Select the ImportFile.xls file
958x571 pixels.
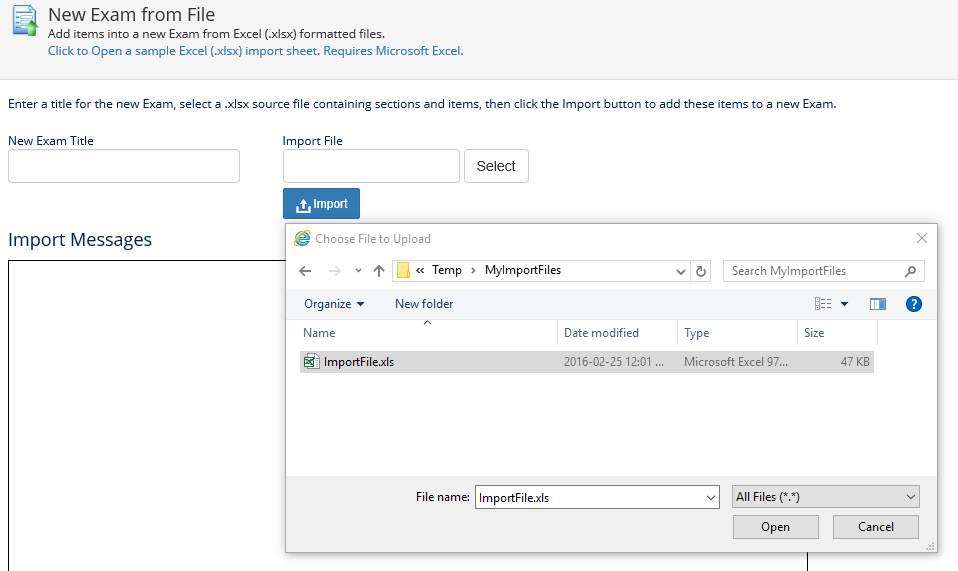click(358, 362)
